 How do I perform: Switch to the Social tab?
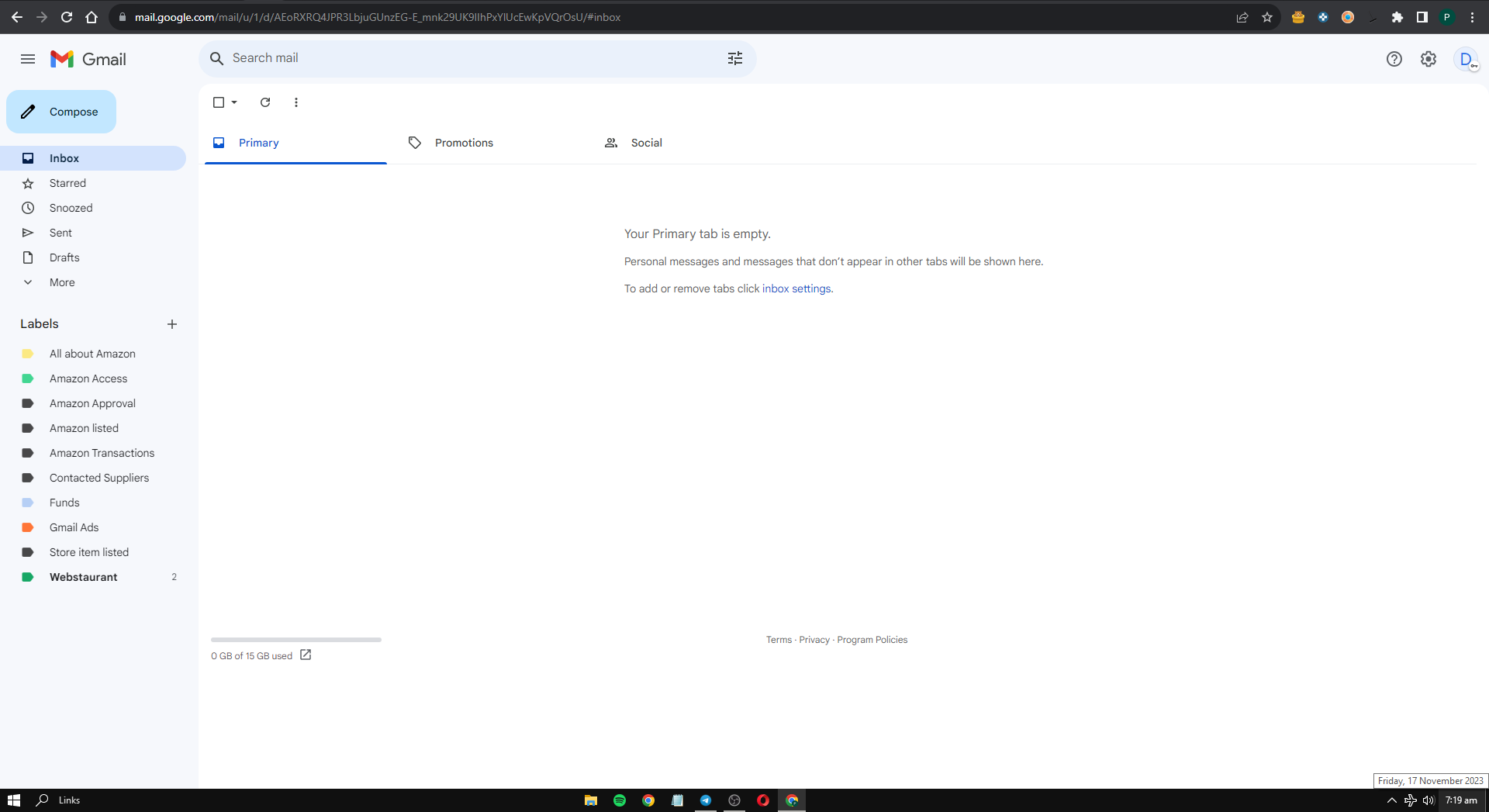click(688, 143)
